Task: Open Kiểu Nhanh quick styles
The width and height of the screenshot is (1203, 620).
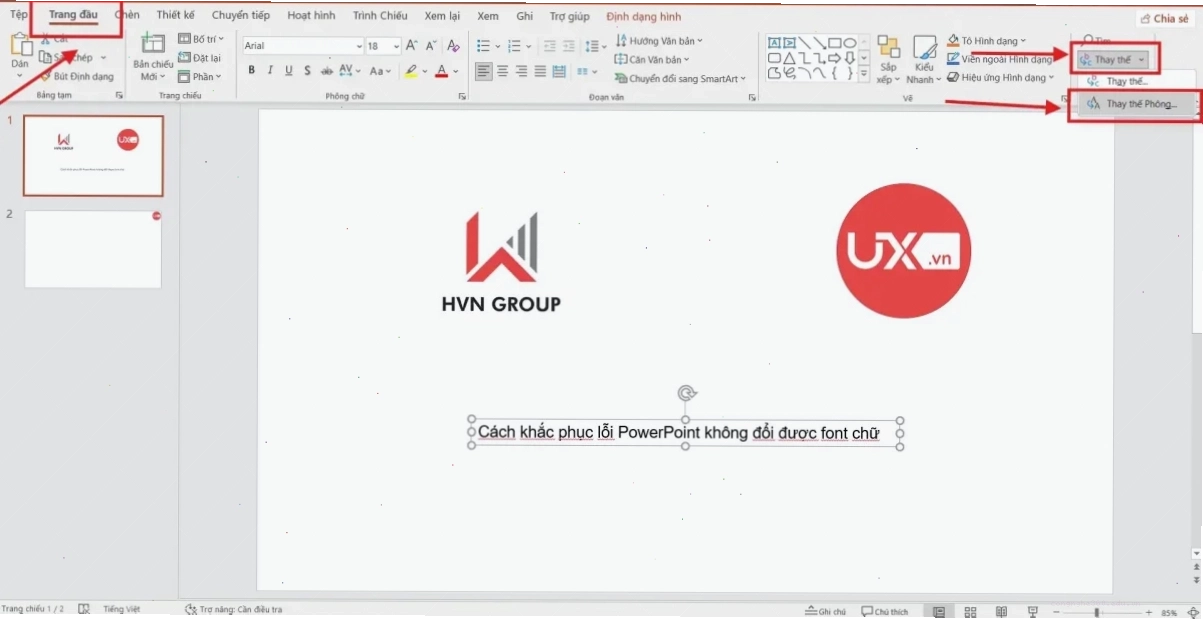Action: coord(924,59)
